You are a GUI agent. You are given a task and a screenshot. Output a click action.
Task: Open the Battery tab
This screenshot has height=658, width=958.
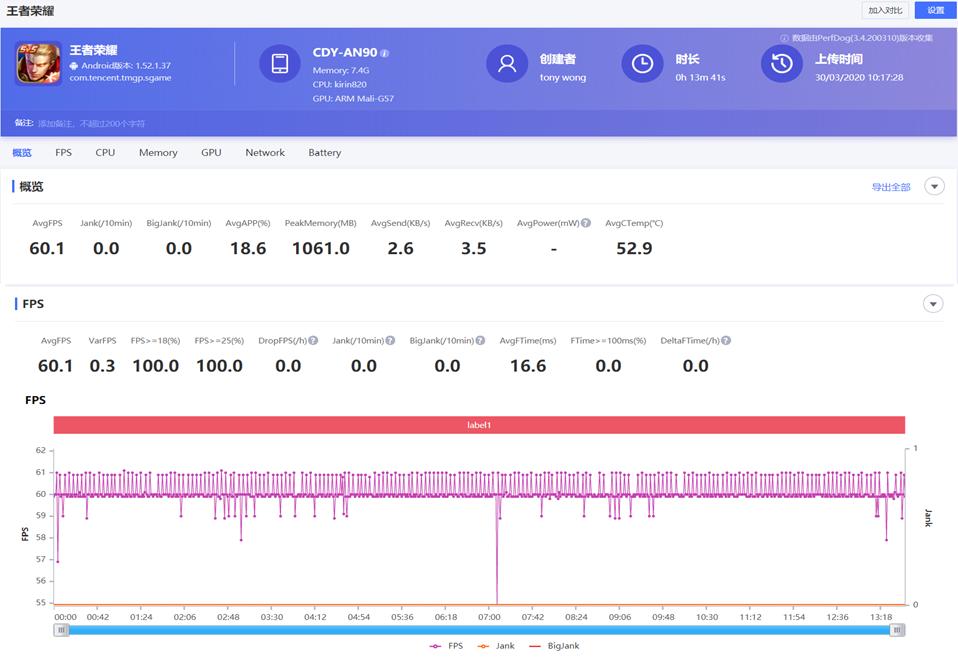[324, 153]
